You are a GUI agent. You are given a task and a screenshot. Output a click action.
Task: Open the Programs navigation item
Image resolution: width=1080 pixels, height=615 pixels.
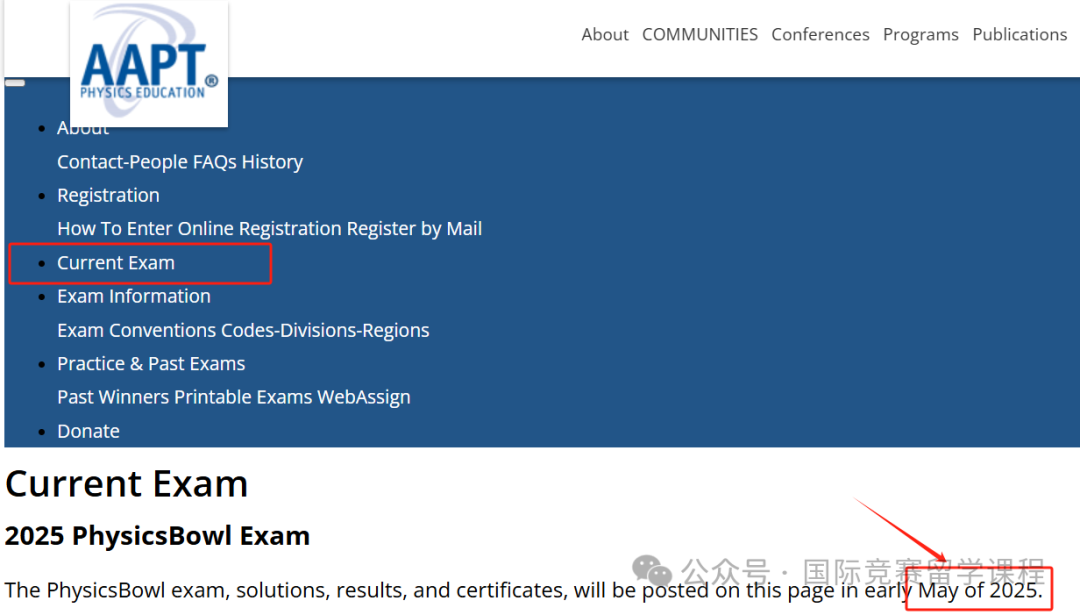921,34
